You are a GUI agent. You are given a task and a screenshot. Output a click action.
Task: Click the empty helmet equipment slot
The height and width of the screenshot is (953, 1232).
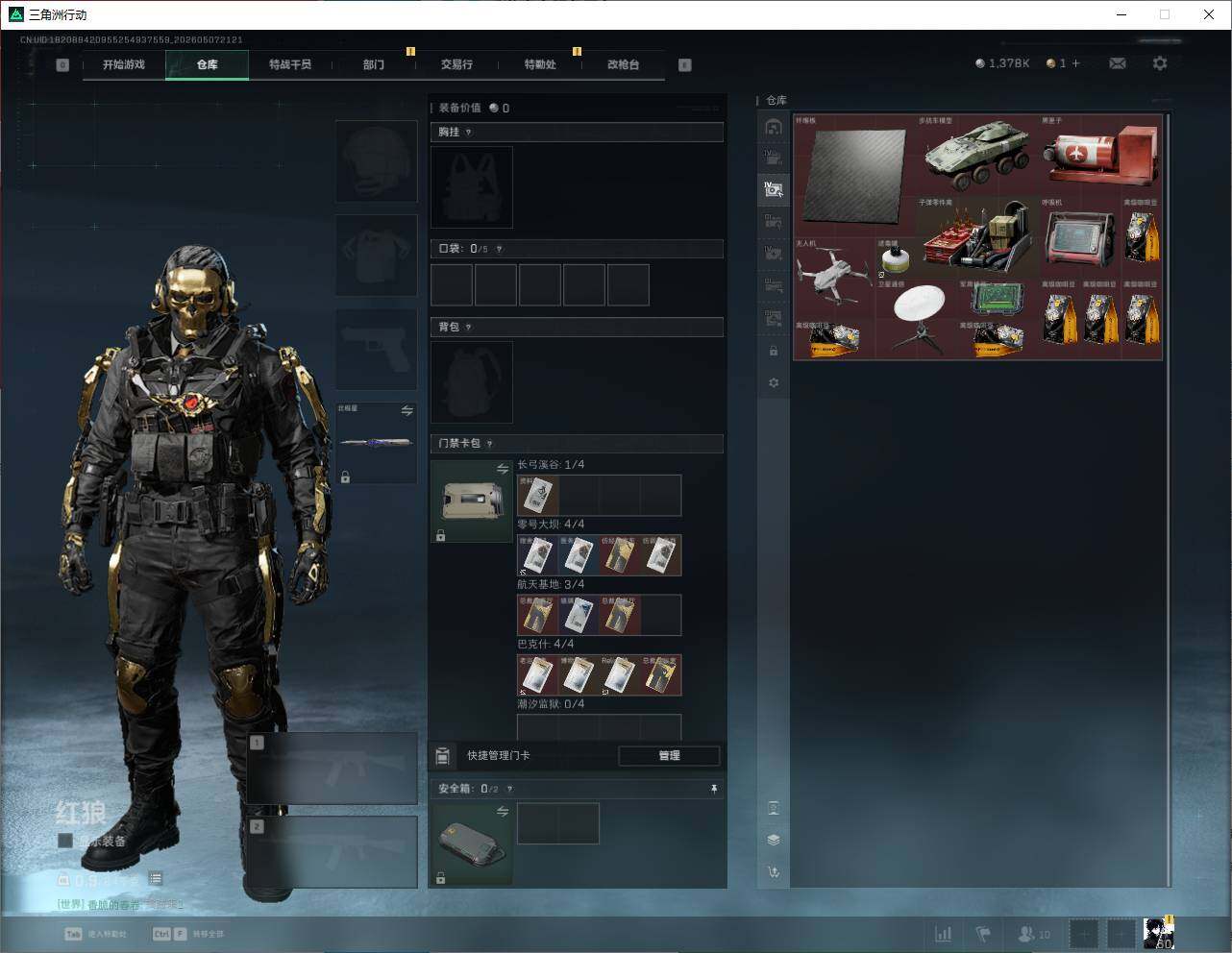(x=376, y=160)
